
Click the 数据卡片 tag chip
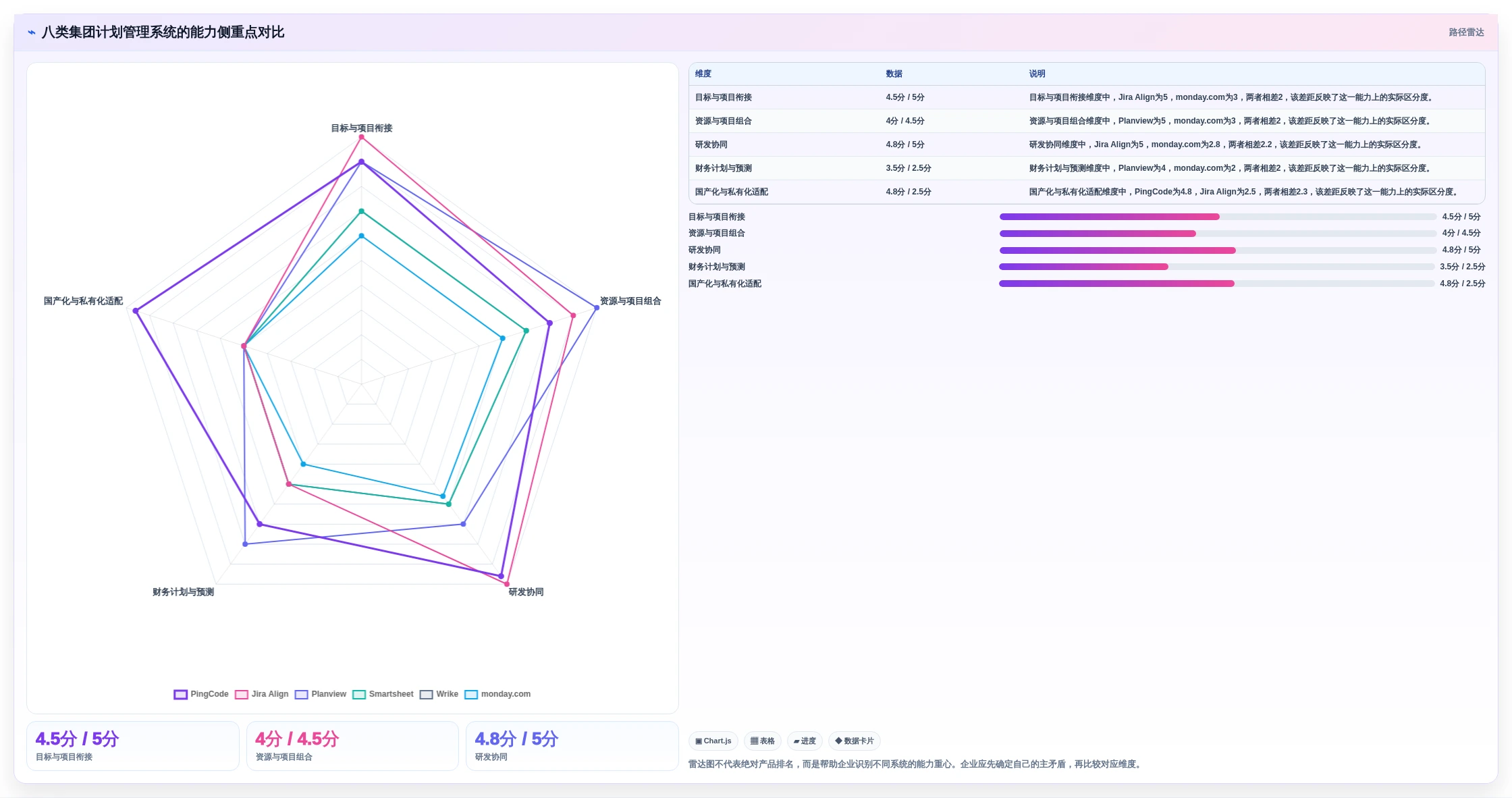855,741
